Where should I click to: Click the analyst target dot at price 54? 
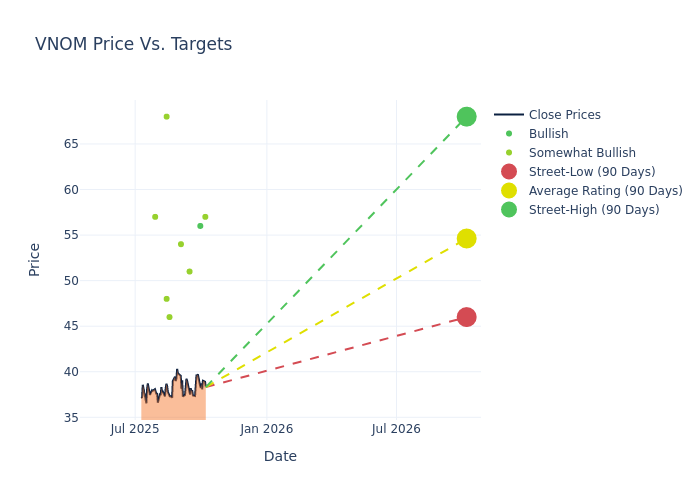[181, 244]
